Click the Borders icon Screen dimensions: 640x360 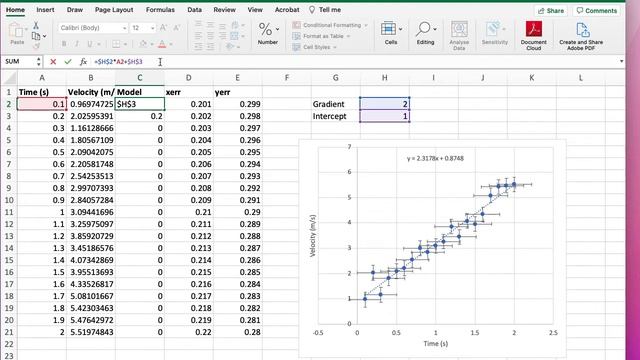coord(116,44)
